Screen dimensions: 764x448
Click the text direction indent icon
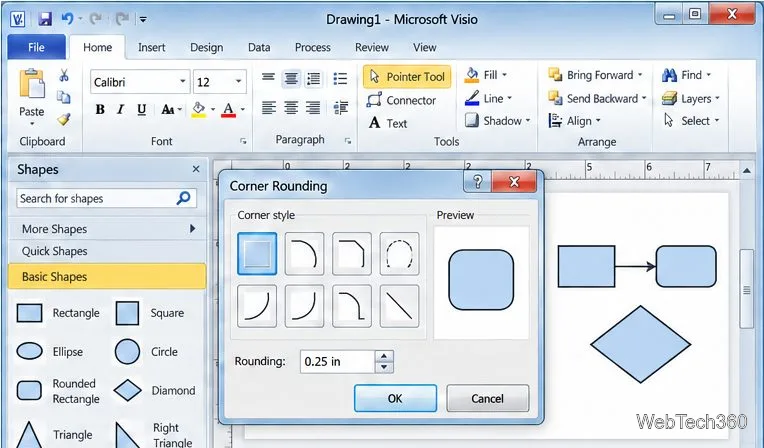[x=341, y=108]
